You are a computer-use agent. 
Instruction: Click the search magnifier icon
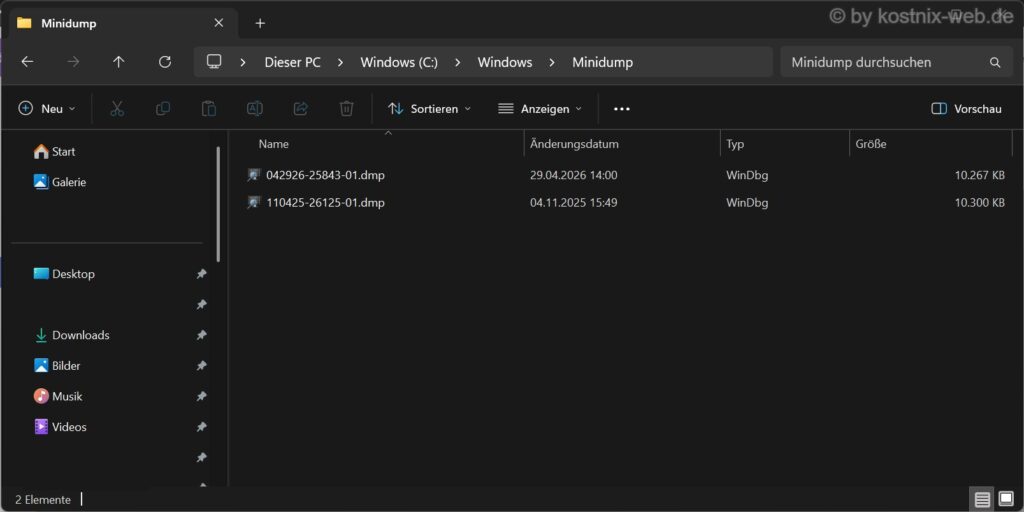pyautogui.click(x=995, y=63)
